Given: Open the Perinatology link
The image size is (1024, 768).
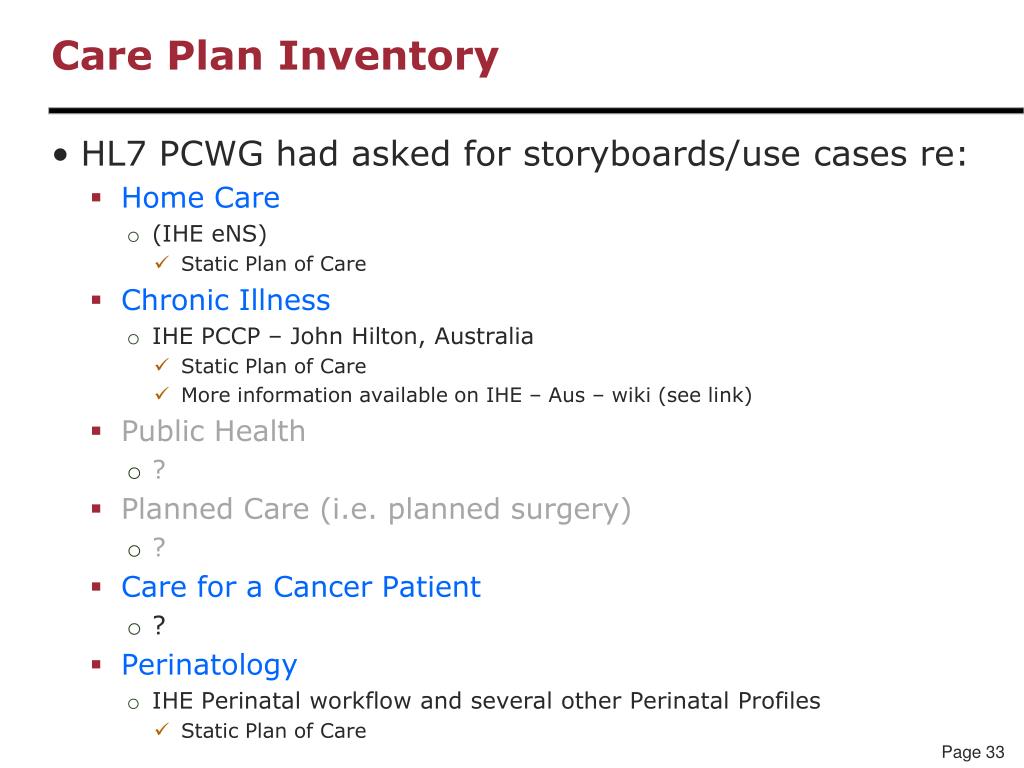Looking at the screenshot, I should (210, 665).
